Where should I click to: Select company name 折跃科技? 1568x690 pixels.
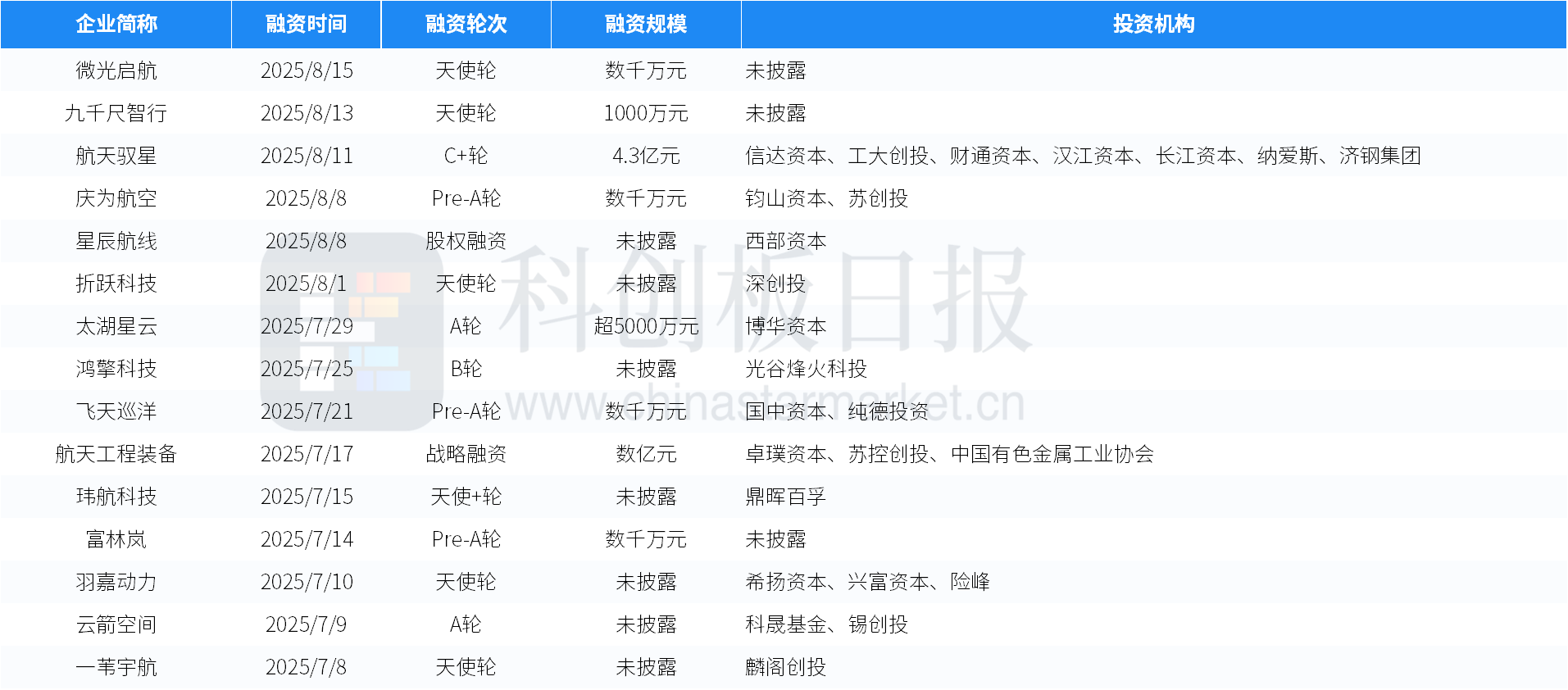click(x=116, y=284)
